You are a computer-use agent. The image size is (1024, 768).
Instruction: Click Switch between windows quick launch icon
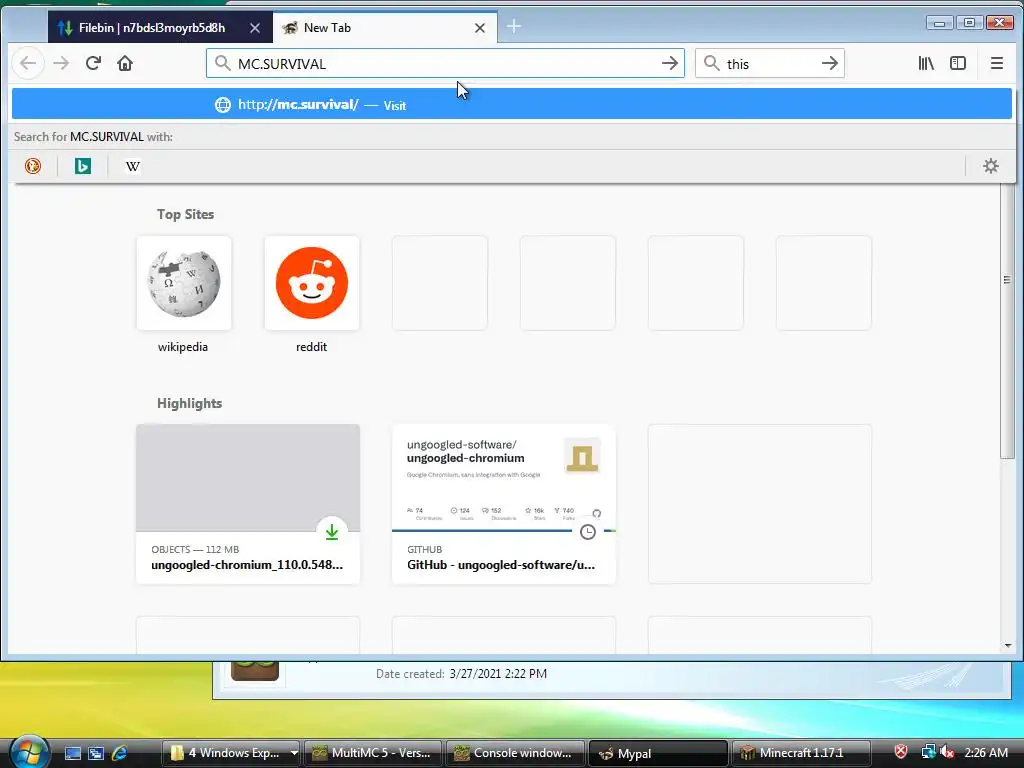point(96,754)
